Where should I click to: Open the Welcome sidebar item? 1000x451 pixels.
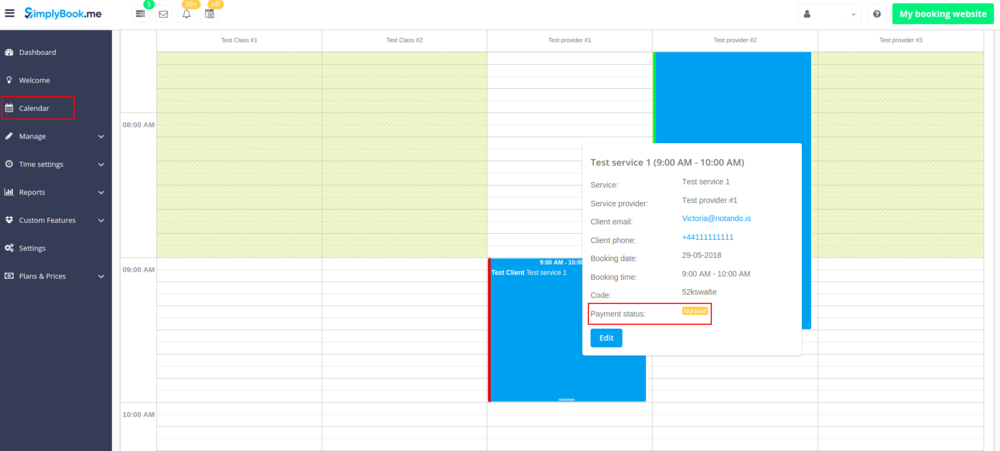[x=34, y=80]
